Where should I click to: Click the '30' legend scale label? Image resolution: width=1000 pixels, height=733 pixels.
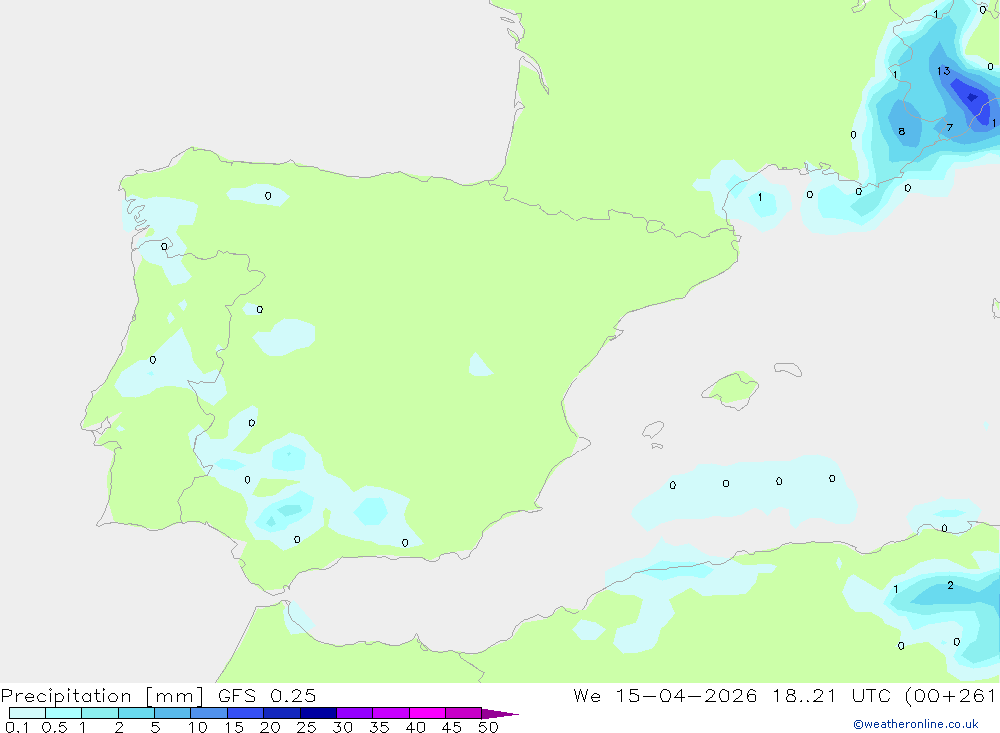coord(342,727)
